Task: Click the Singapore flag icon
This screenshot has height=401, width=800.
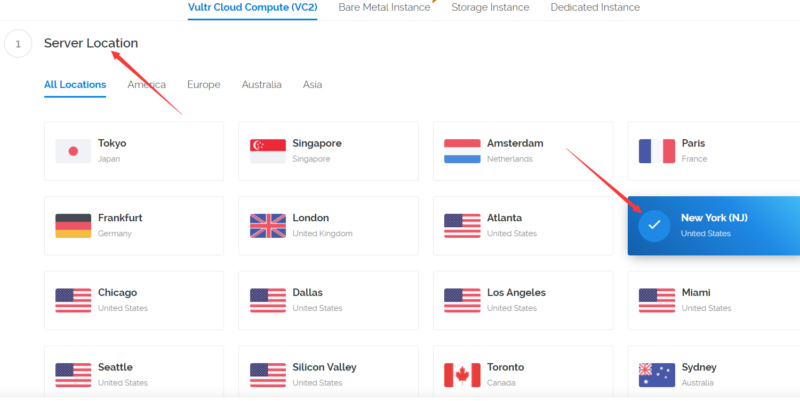Action: point(267,151)
